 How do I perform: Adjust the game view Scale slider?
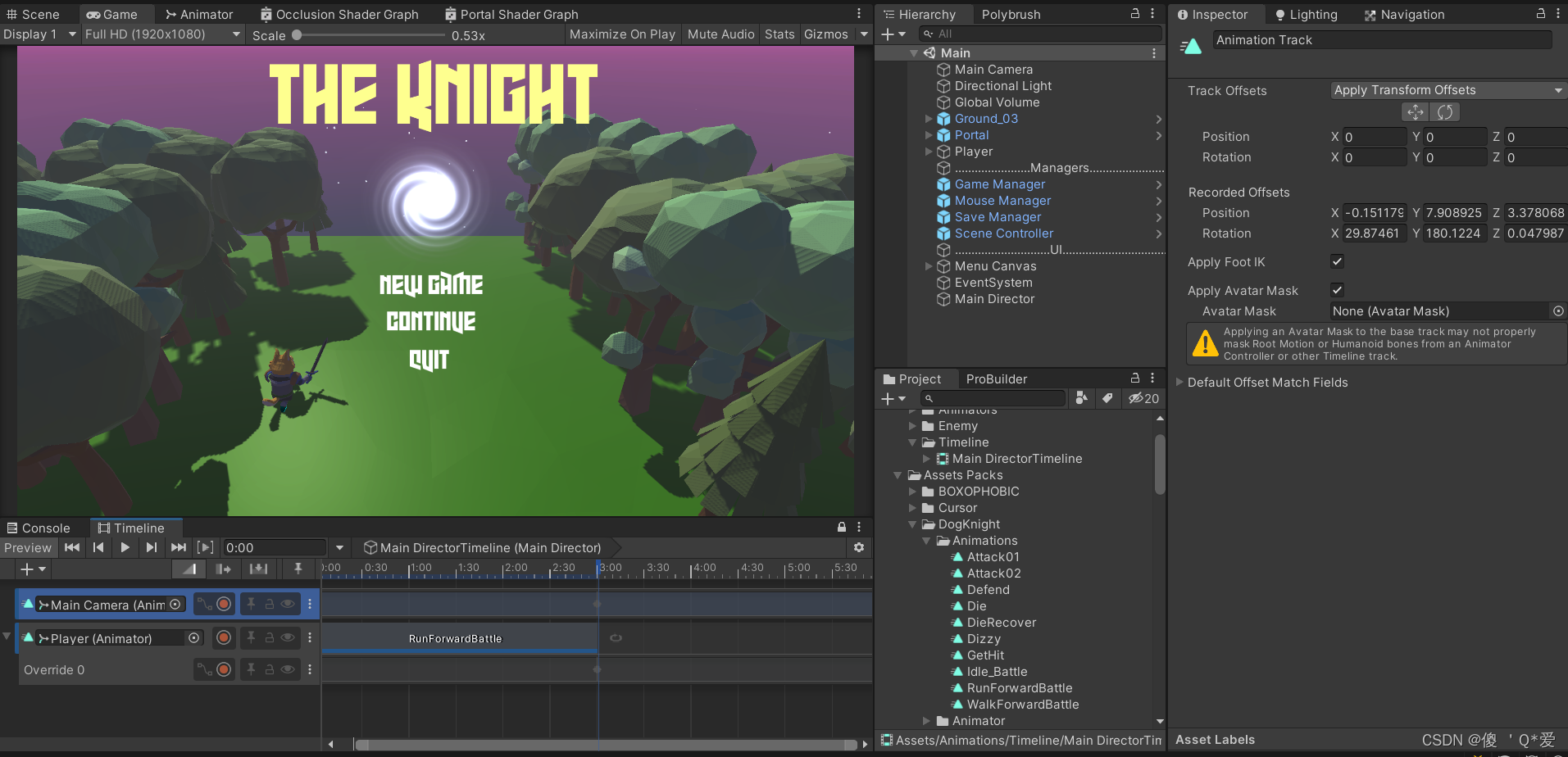click(369, 34)
